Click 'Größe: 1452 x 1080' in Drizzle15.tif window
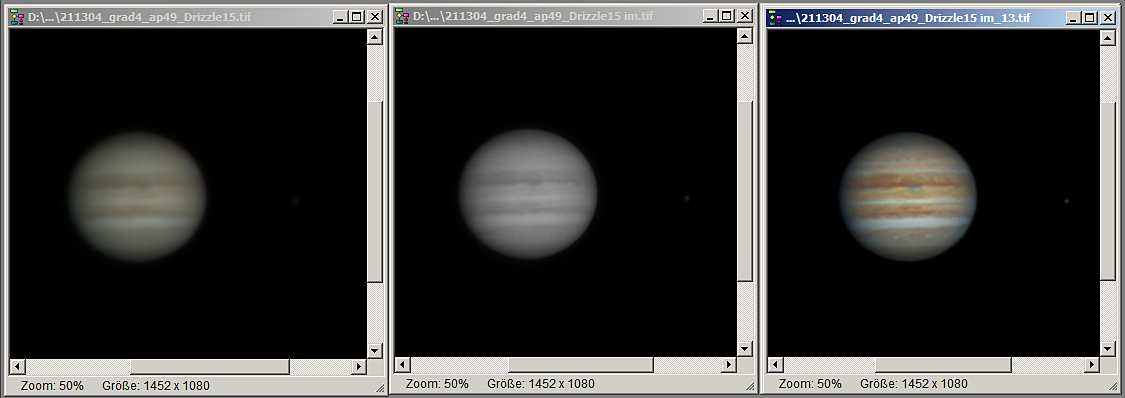Viewport: 1125px width, 398px height. pyautogui.click(x=156, y=386)
